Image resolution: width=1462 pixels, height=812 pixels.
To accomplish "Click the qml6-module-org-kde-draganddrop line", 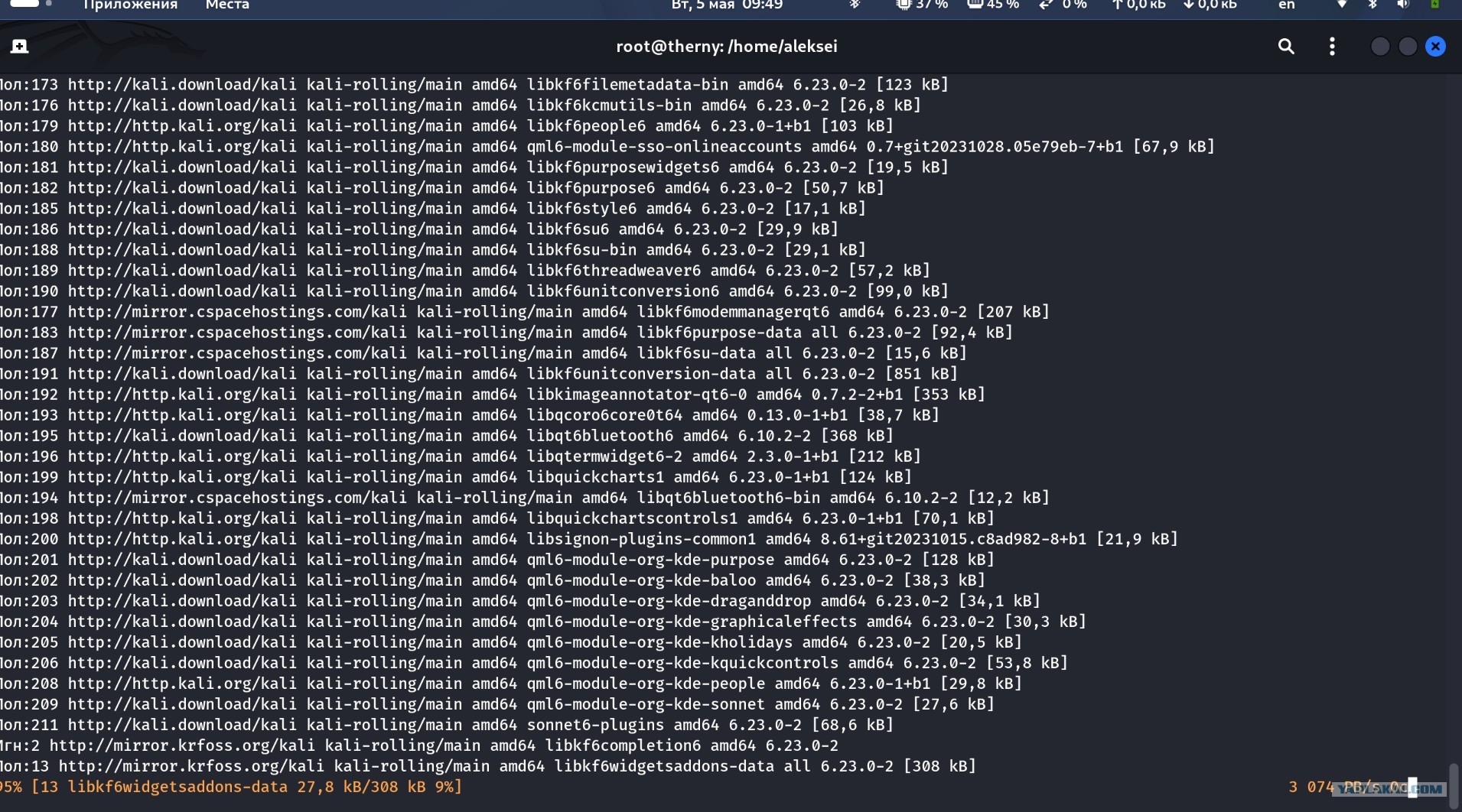I will [520, 600].
